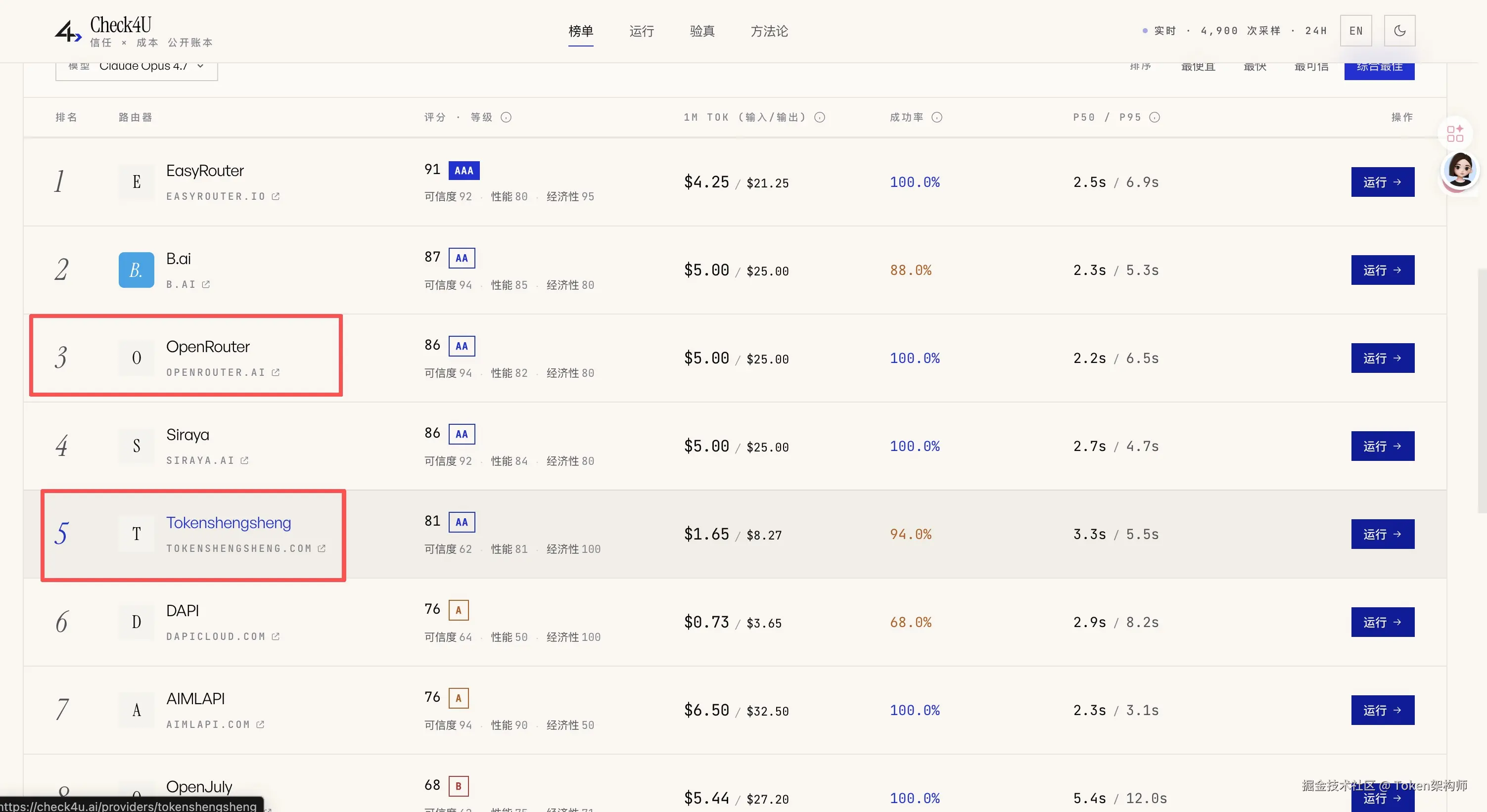Open B.ai external link icon
This screenshot has height=812, width=1487.
coord(206,284)
